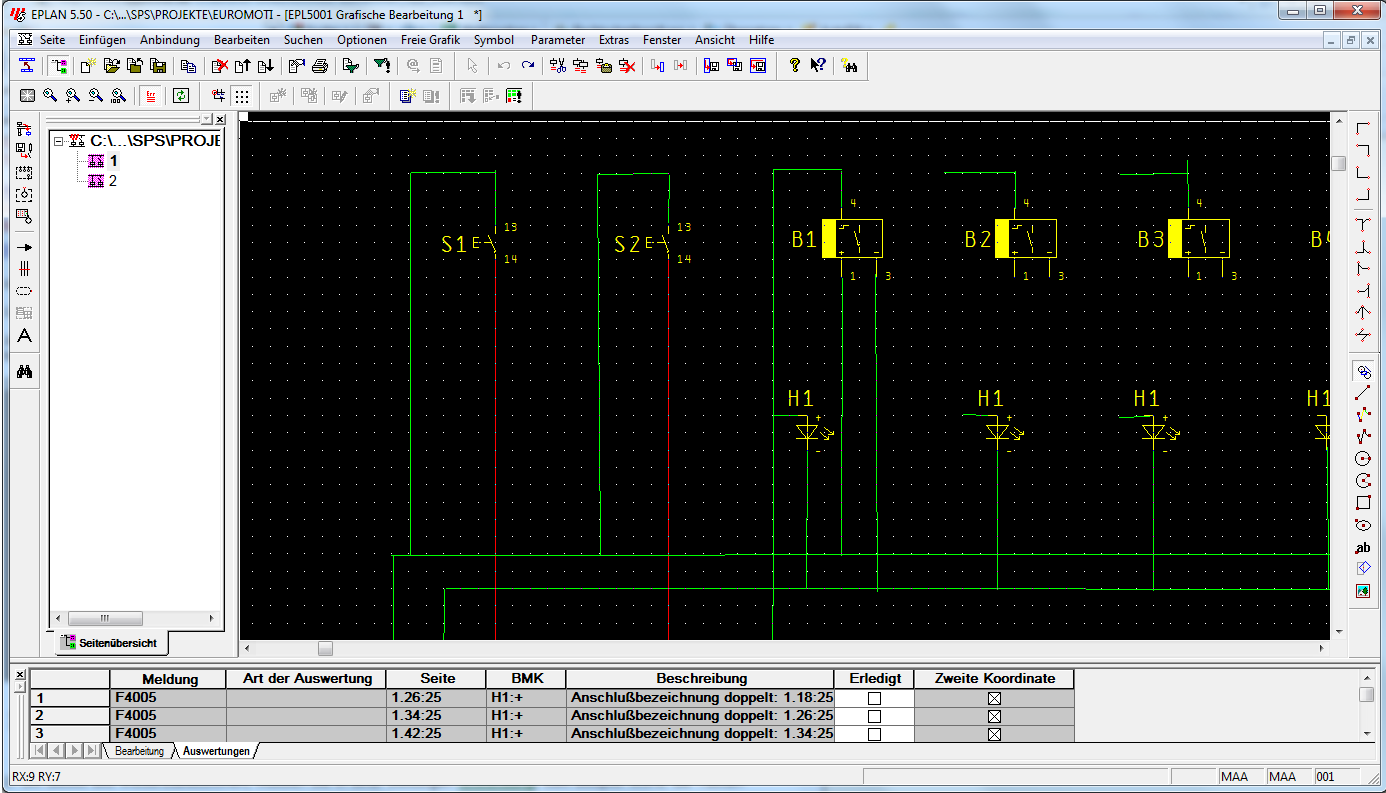1386x793 pixels.
Task: Open the Symbol menu
Action: 494,40
